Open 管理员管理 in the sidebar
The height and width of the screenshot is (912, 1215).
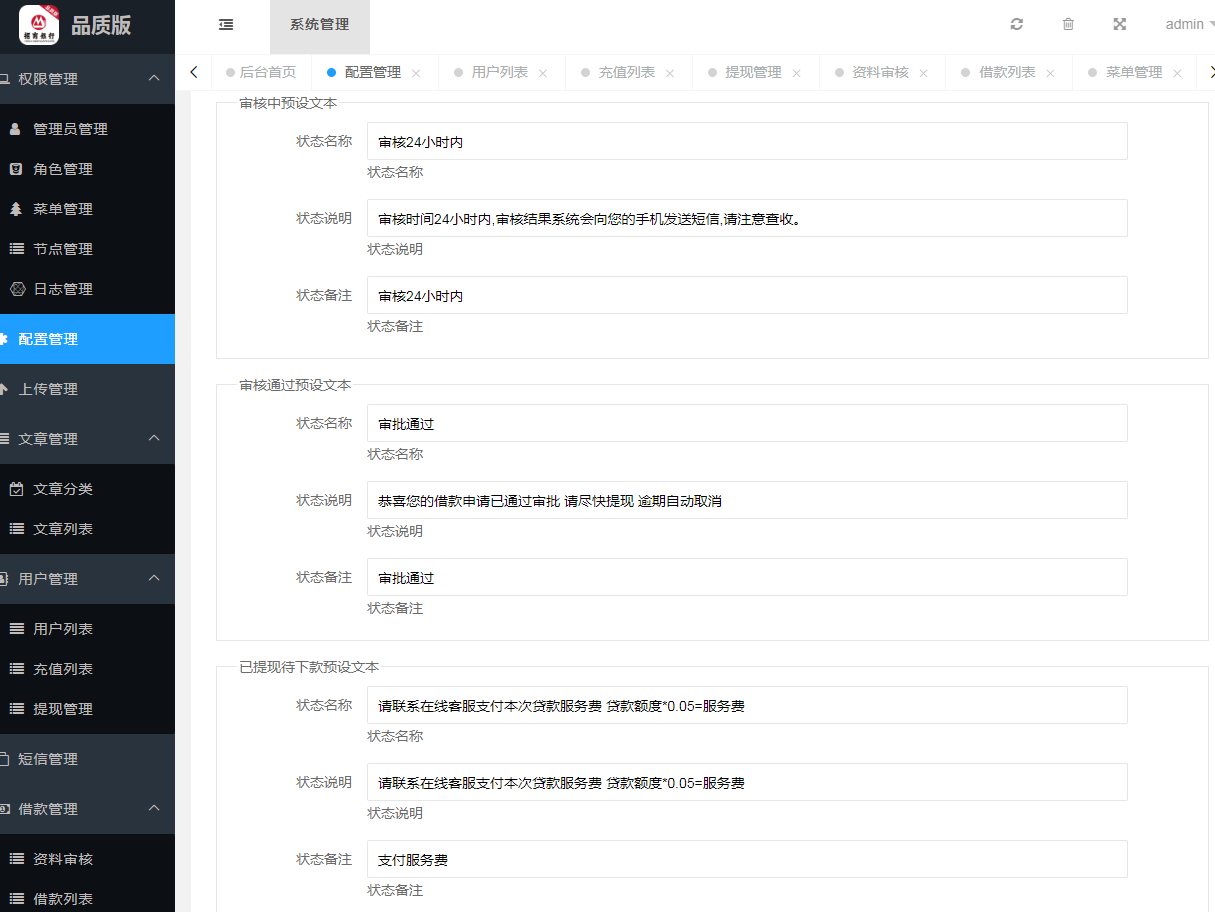click(x=70, y=129)
